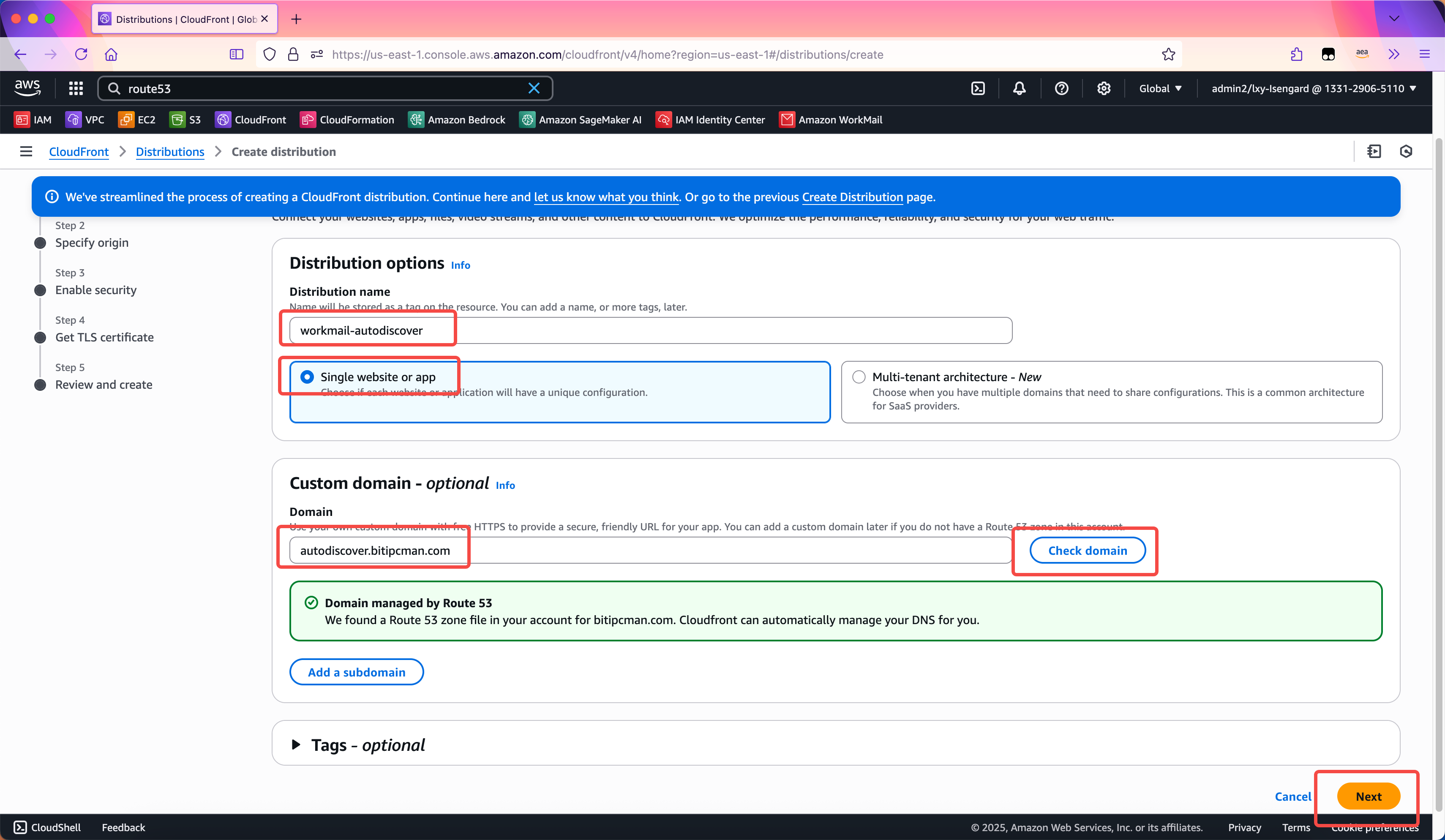This screenshot has width=1445, height=840.
Task: Go to previous Create Distribution page link
Action: (x=852, y=196)
